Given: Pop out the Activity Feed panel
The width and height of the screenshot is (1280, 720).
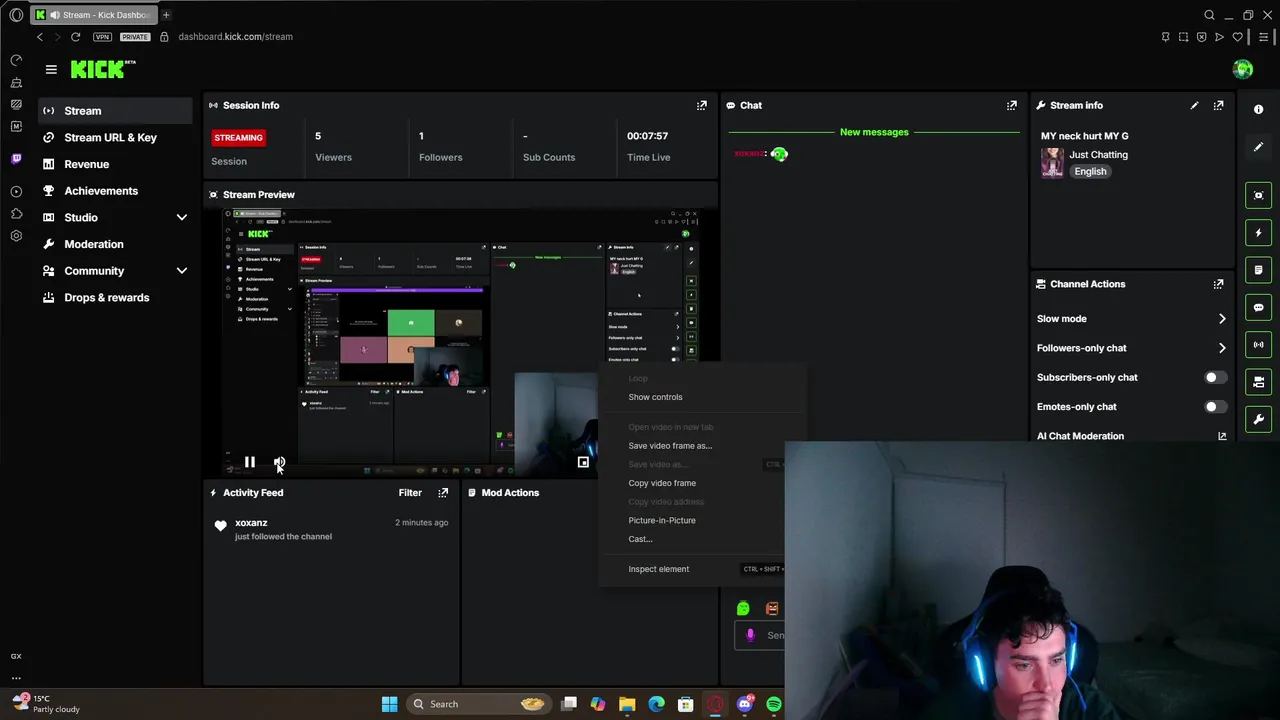Looking at the screenshot, I should [x=443, y=492].
